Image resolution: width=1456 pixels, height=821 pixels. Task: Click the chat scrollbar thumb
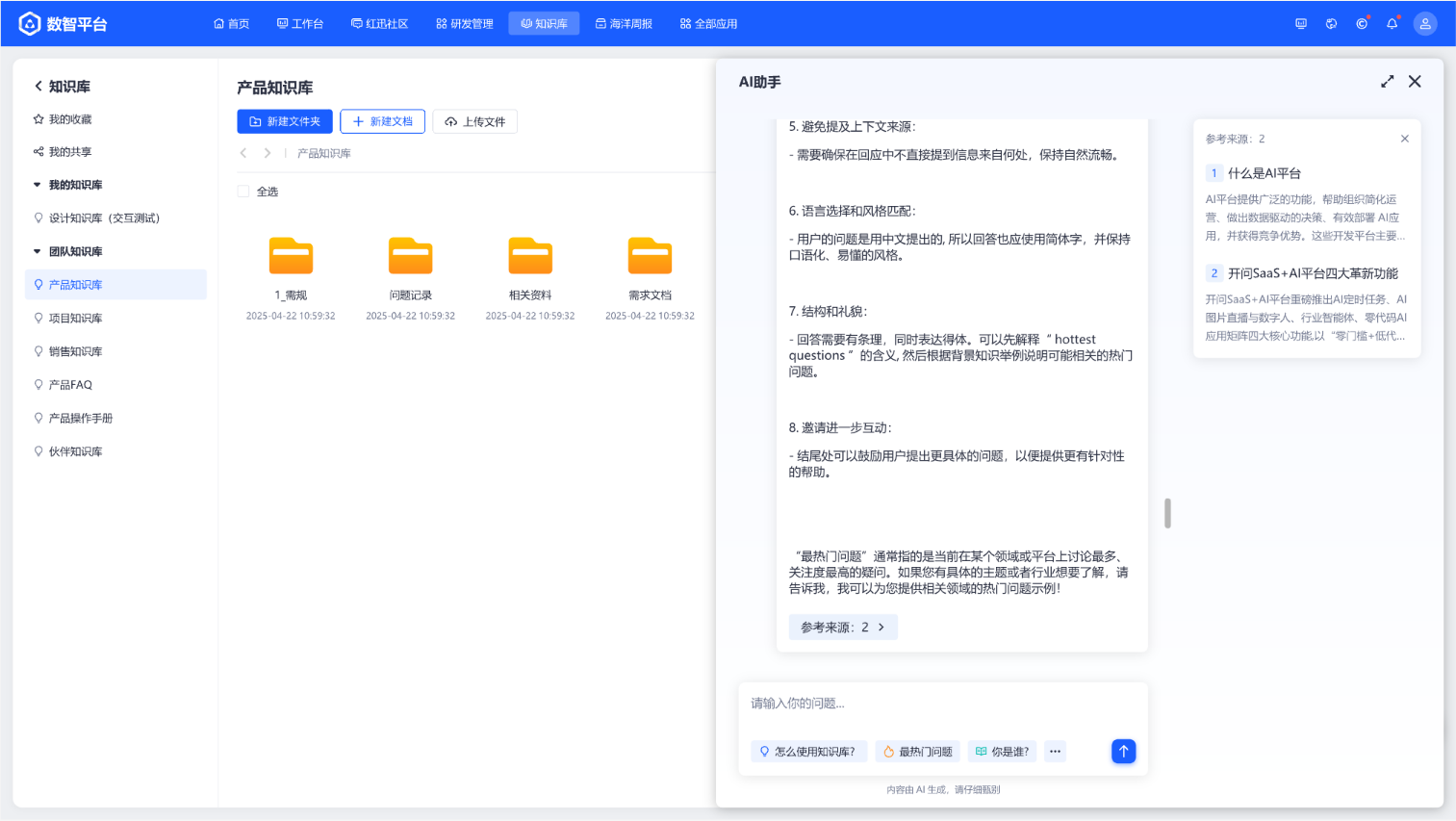(x=1167, y=513)
